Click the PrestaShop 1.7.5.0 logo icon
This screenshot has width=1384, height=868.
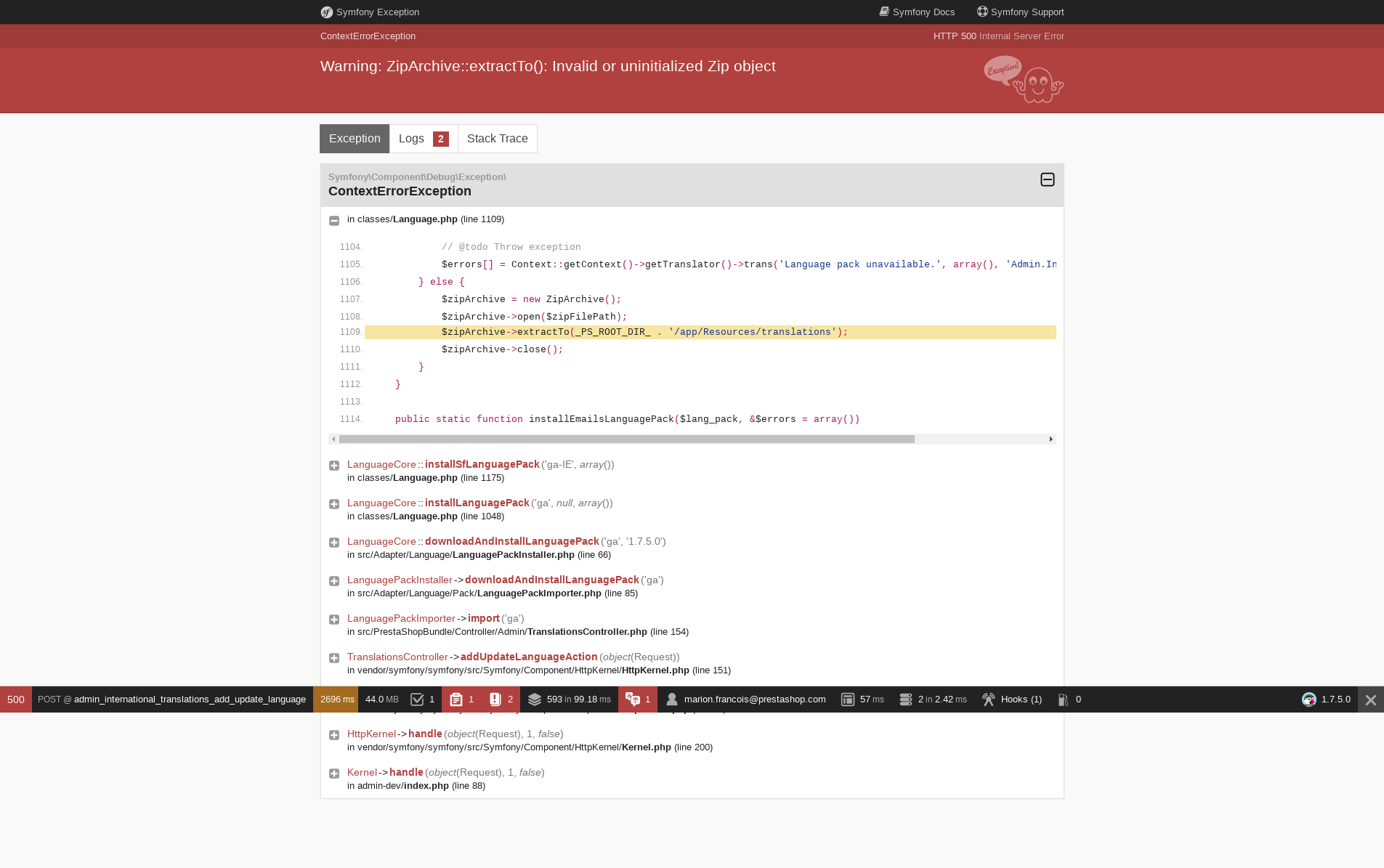click(1309, 699)
